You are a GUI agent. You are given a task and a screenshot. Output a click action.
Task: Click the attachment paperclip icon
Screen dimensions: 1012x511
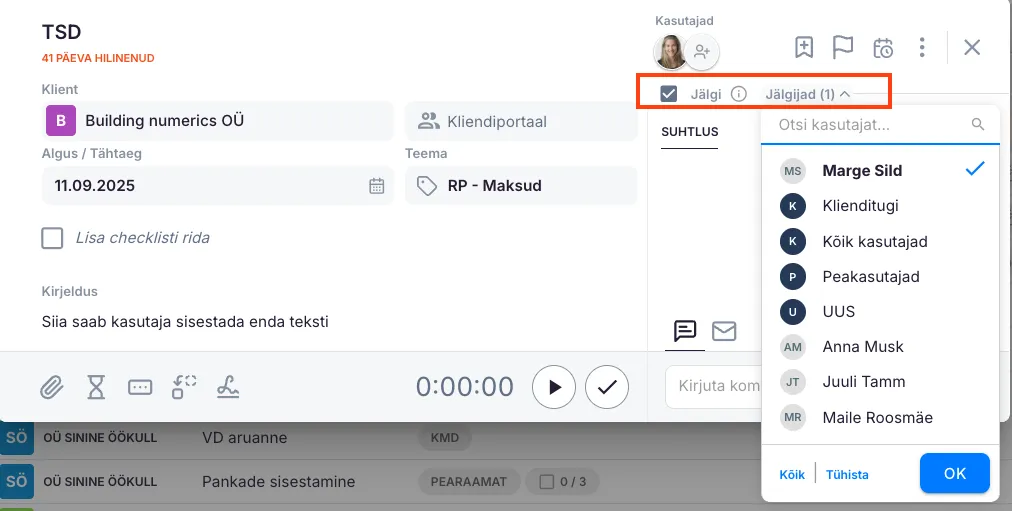[52, 388]
